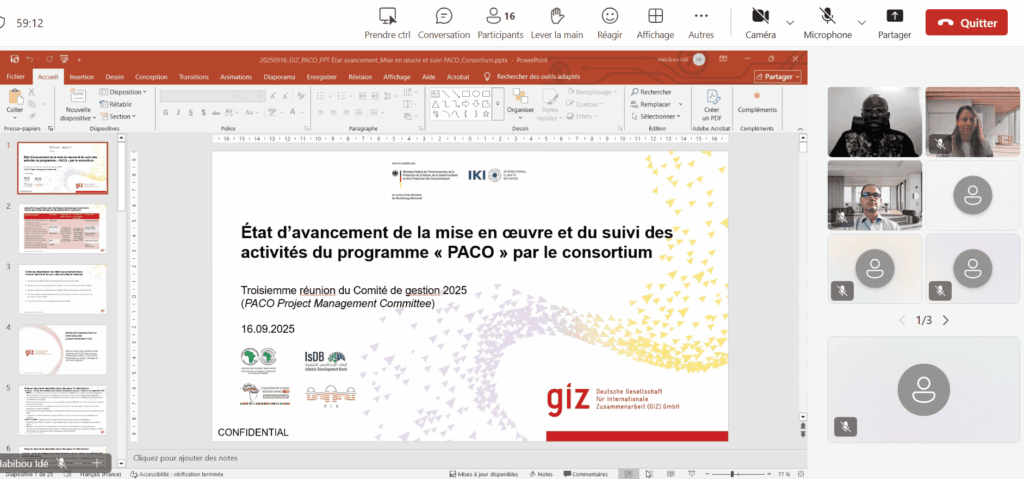
Task: Open the Section dropdown
Action: click(118, 116)
